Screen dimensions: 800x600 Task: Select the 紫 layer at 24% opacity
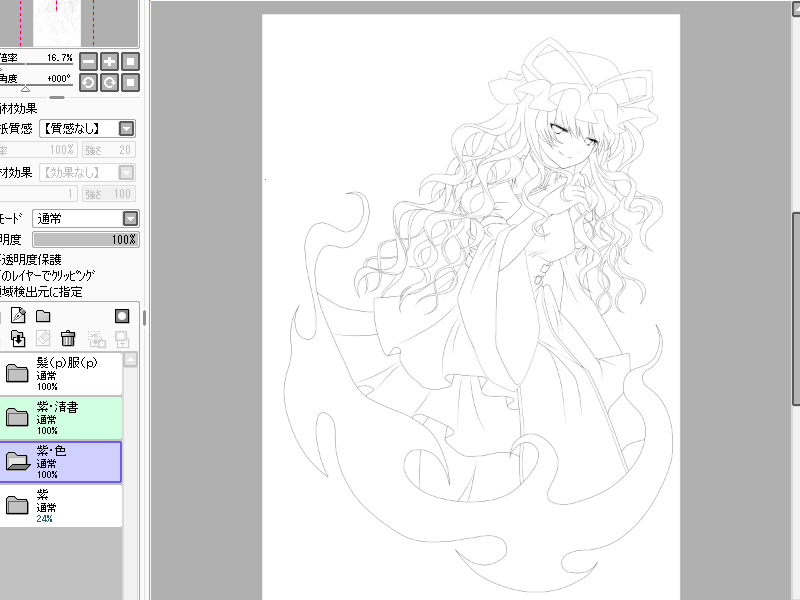pos(61,506)
